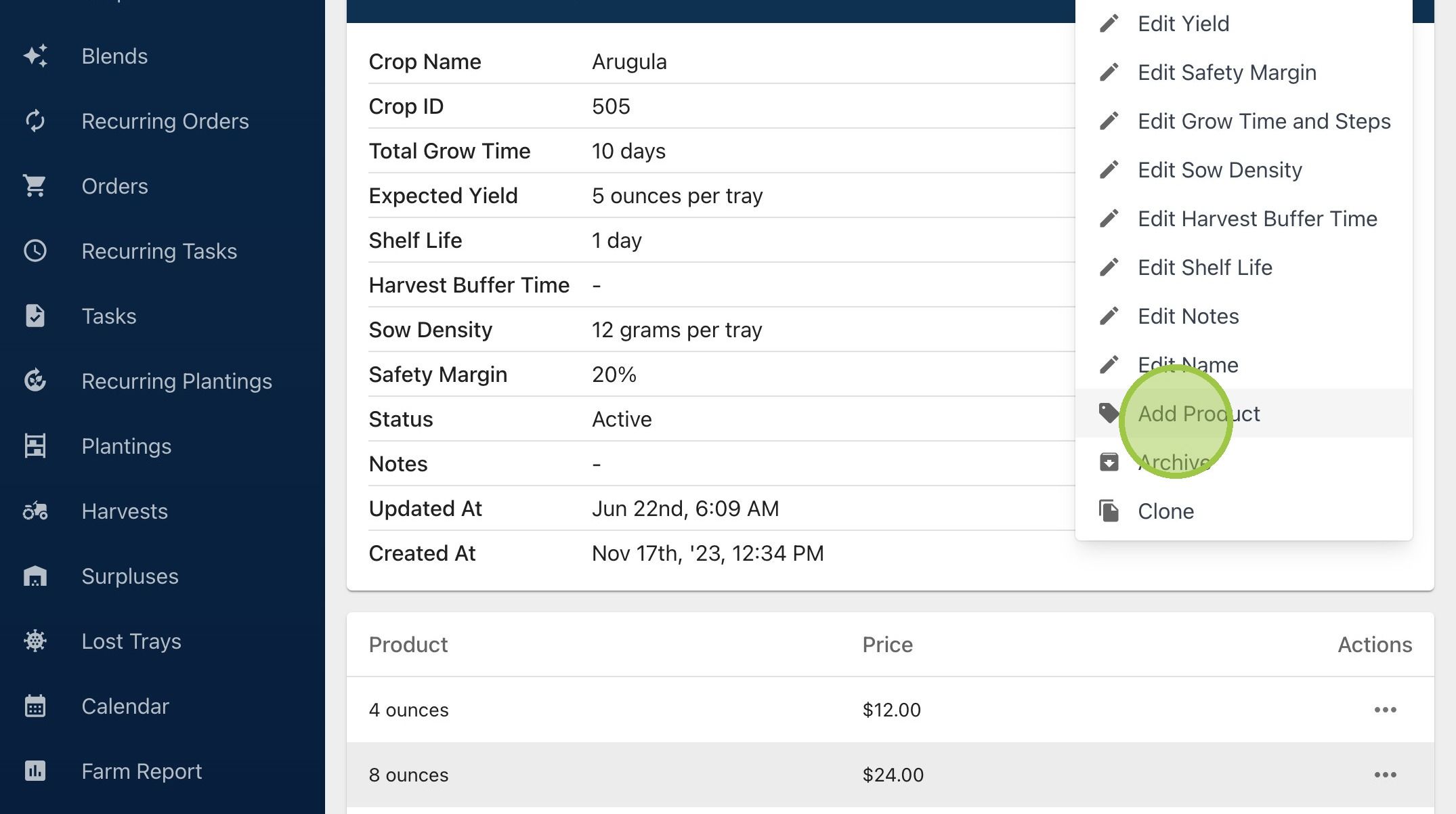
Task: Open the Harvests tractor icon
Action: pos(35,511)
